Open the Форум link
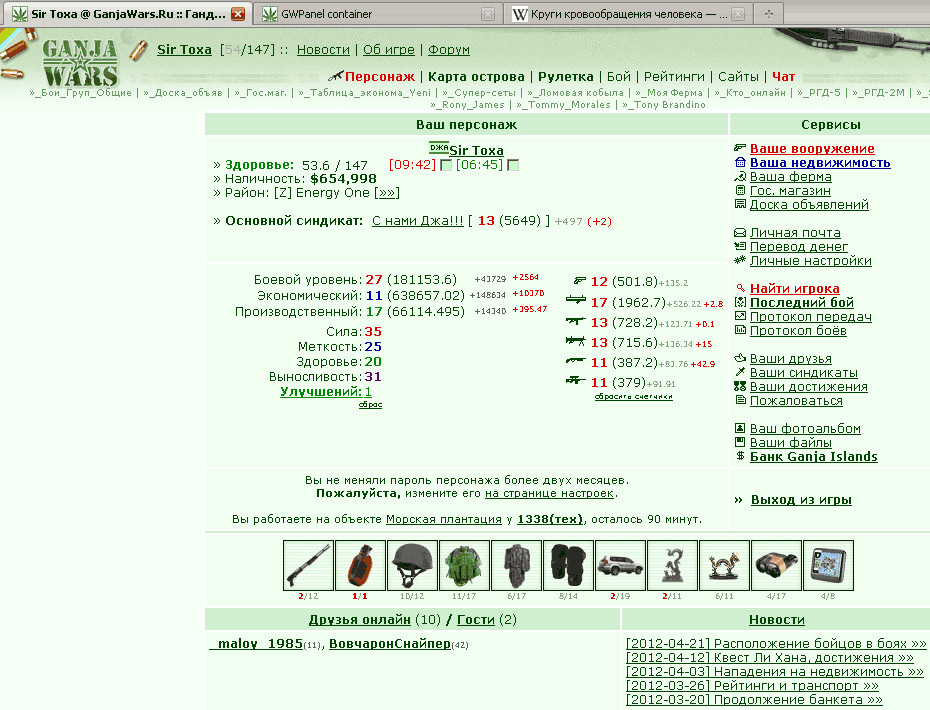Viewport: 930px width, 710px height. click(449, 50)
